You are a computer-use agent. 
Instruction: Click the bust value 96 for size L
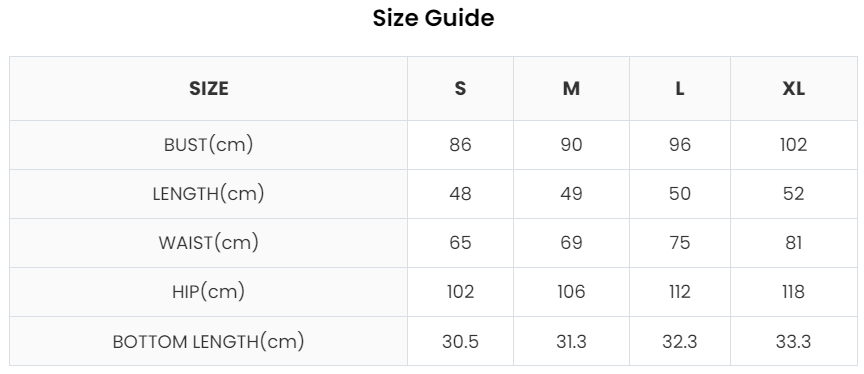click(x=679, y=145)
